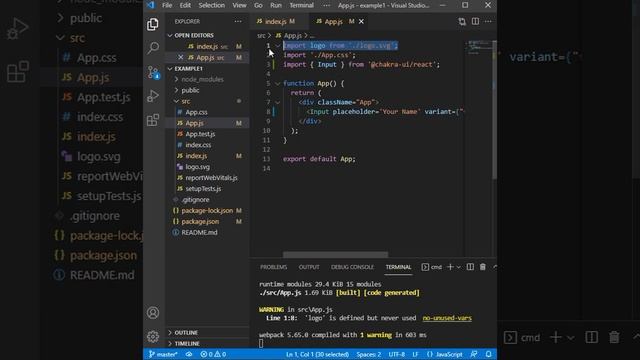Viewport: 640px width, 360px height.
Task: Open errors and warnings count in status bar
Action: [x=213, y=354]
